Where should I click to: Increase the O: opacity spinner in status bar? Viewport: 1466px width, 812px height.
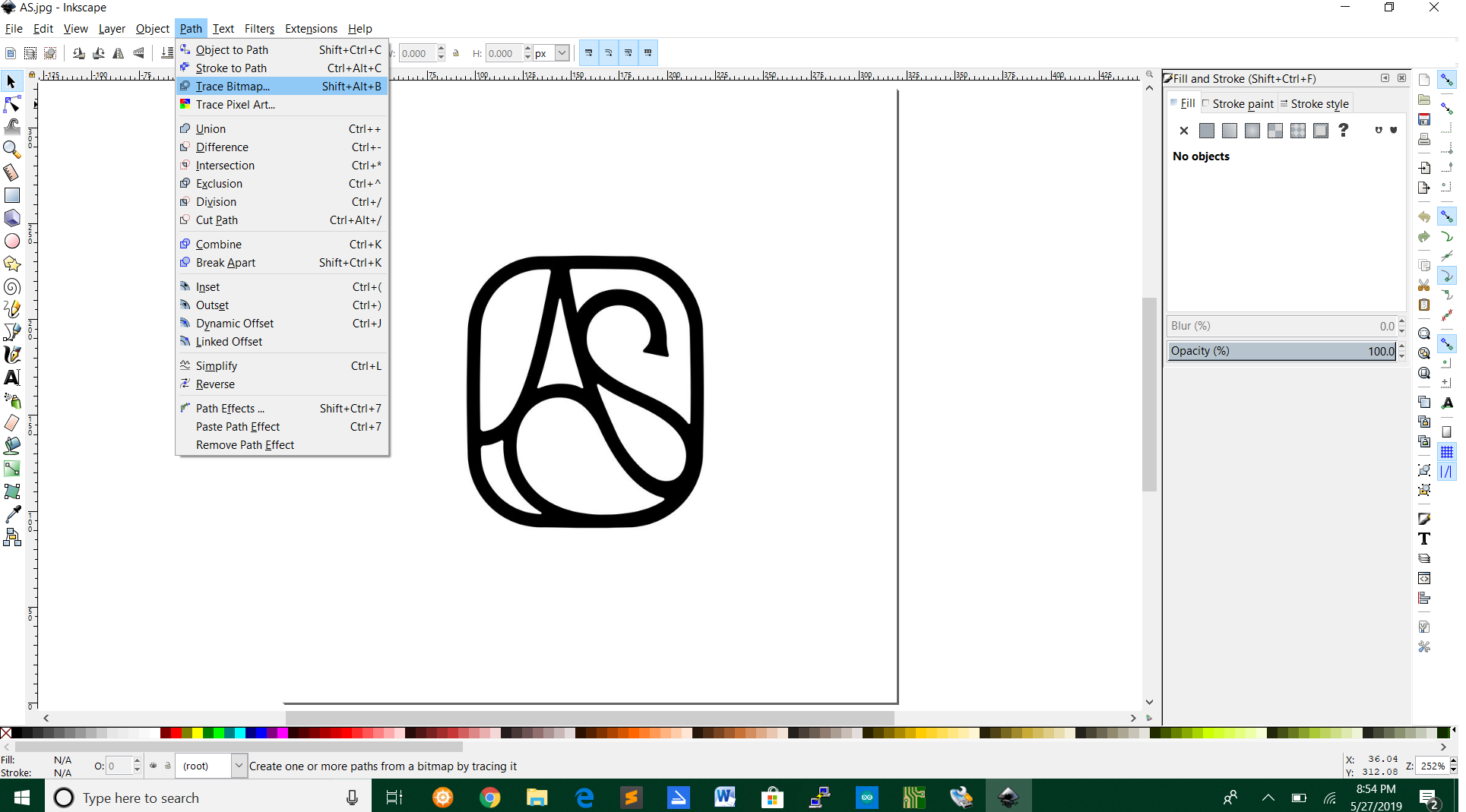pyautogui.click(x=137, y=762)
